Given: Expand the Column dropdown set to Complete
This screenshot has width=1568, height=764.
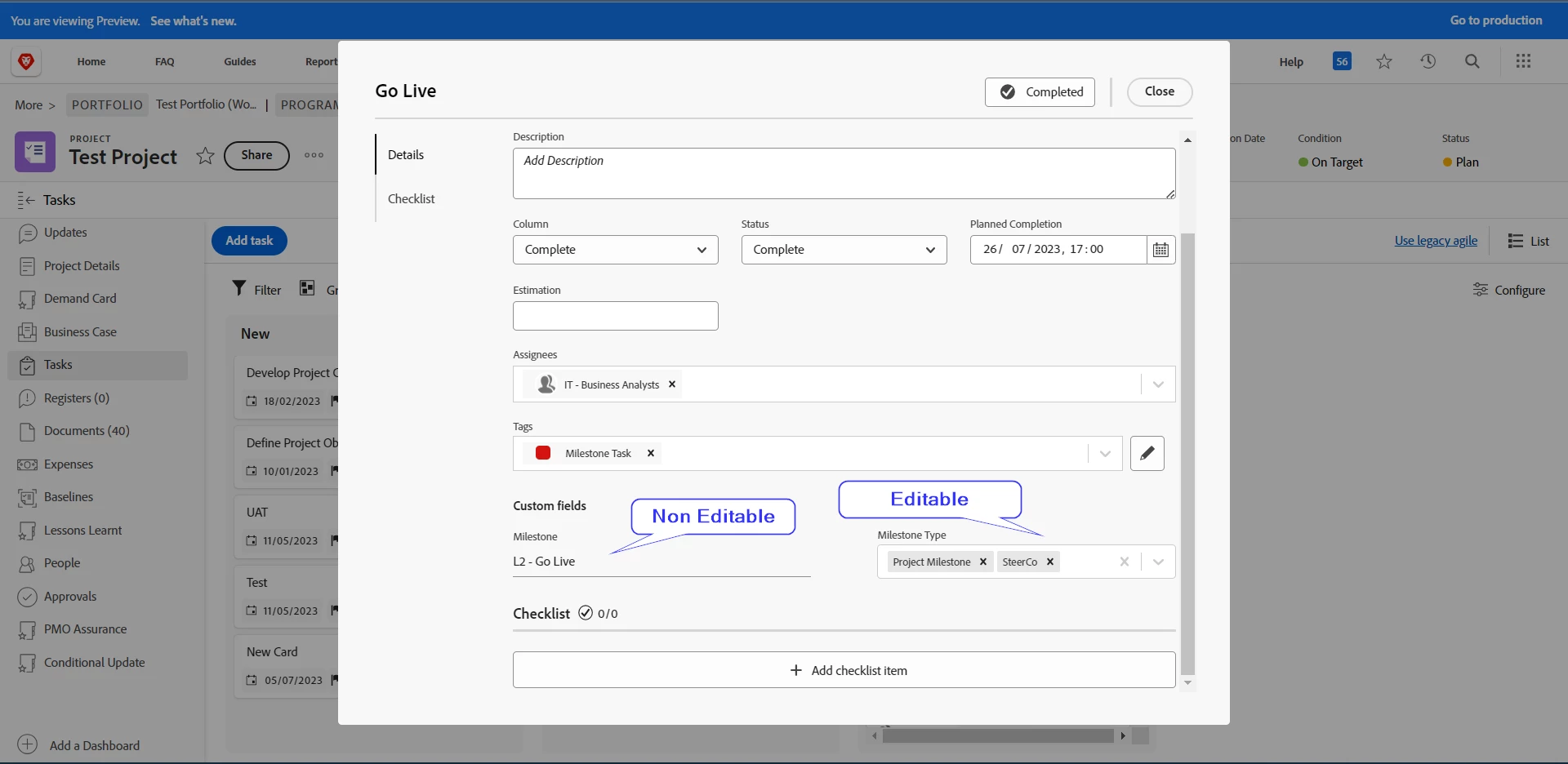Looking at the screenshot, I should click(x=616, y=250).
